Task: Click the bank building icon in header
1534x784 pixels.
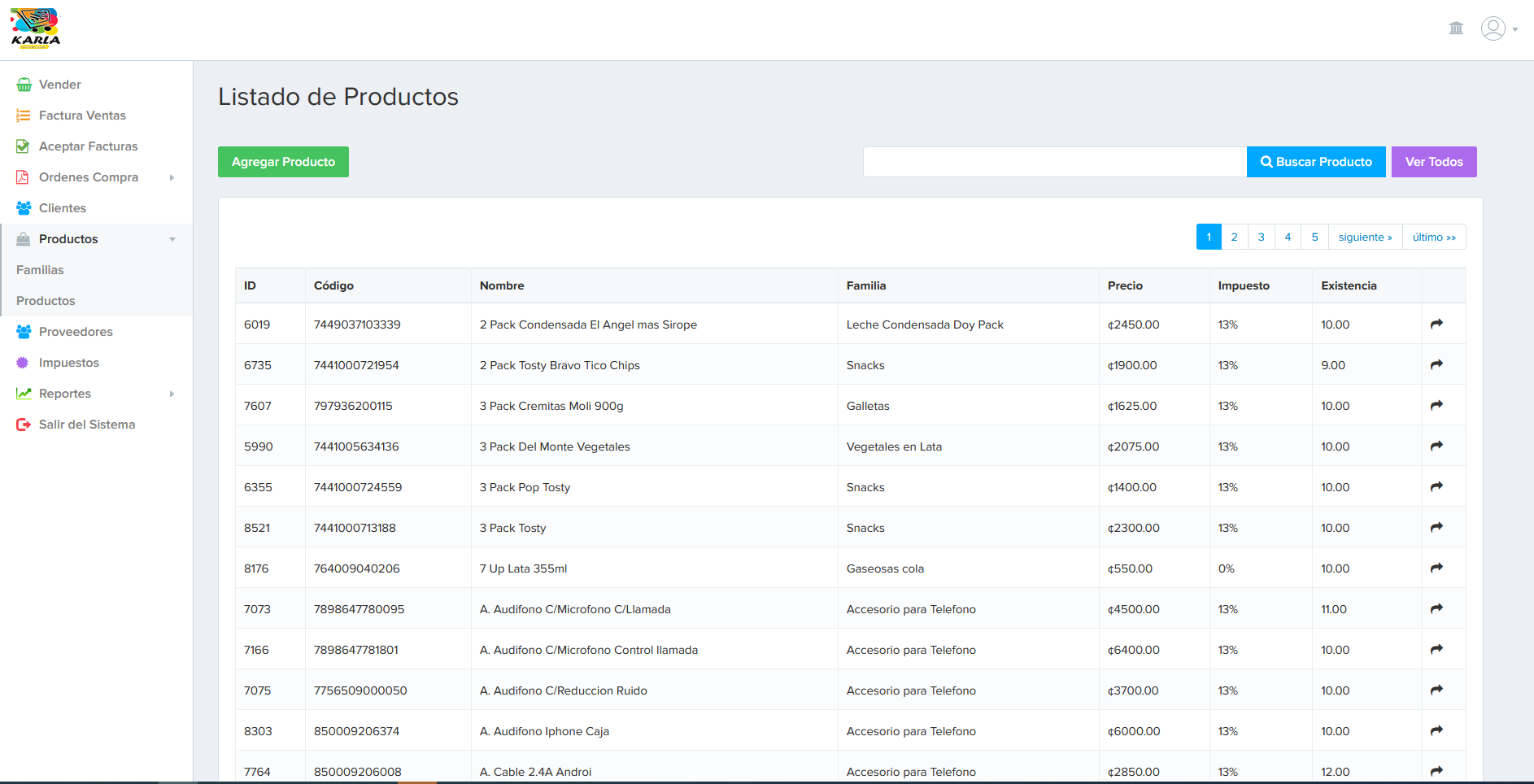Action: [1456, 28]
